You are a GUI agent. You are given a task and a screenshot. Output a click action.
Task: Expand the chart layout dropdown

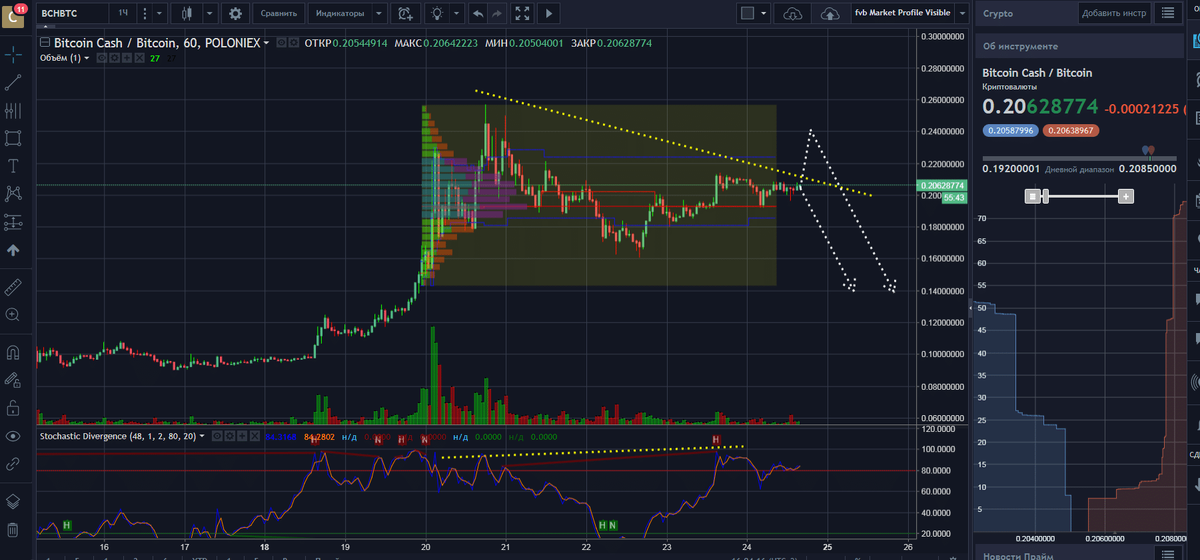(x=764, y=13)
